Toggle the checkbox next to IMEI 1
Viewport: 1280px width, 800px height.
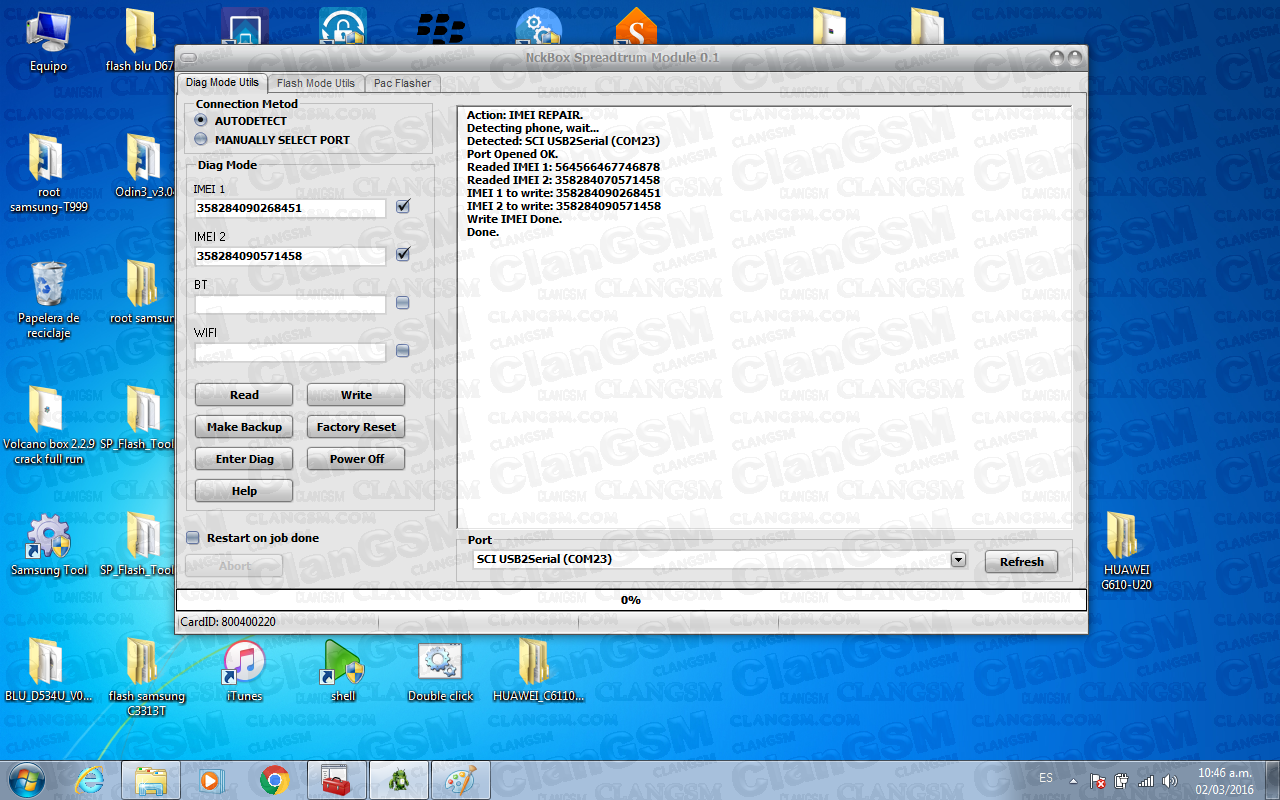coord(403,206)
